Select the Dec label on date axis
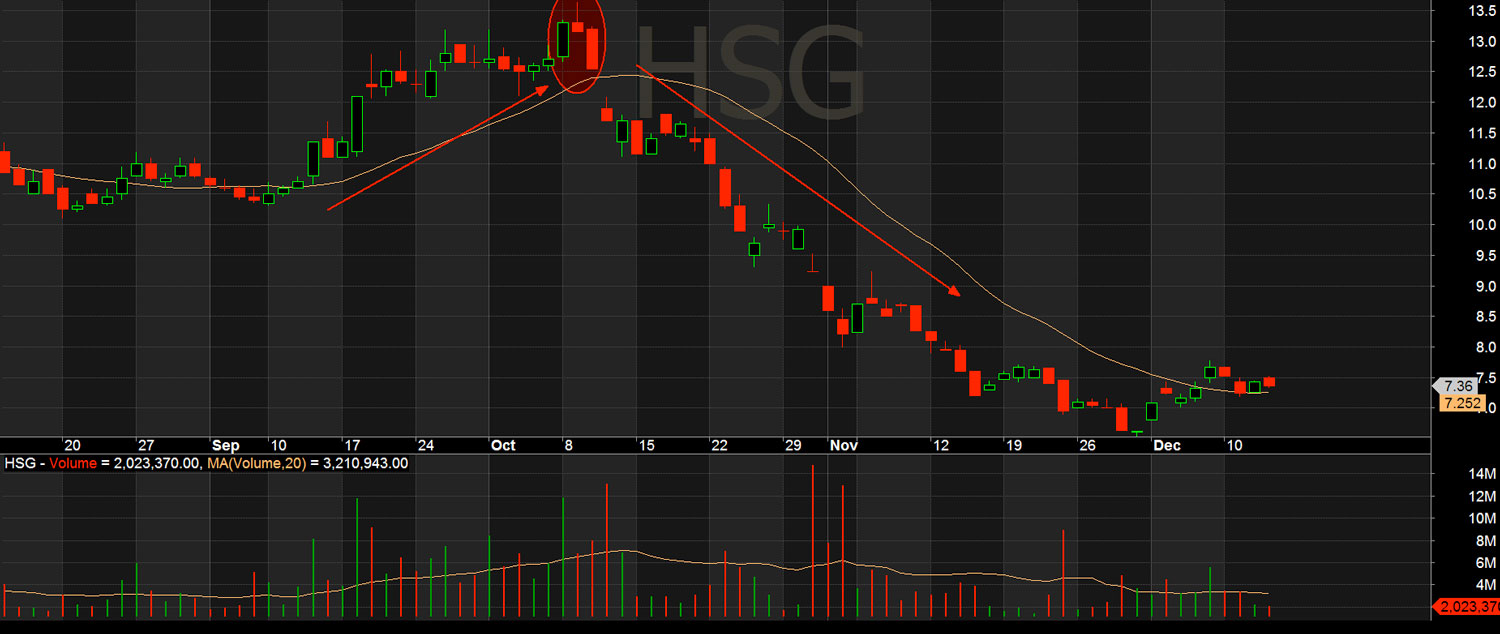This screenshot has width=1500, height=634. (1166, 445)
